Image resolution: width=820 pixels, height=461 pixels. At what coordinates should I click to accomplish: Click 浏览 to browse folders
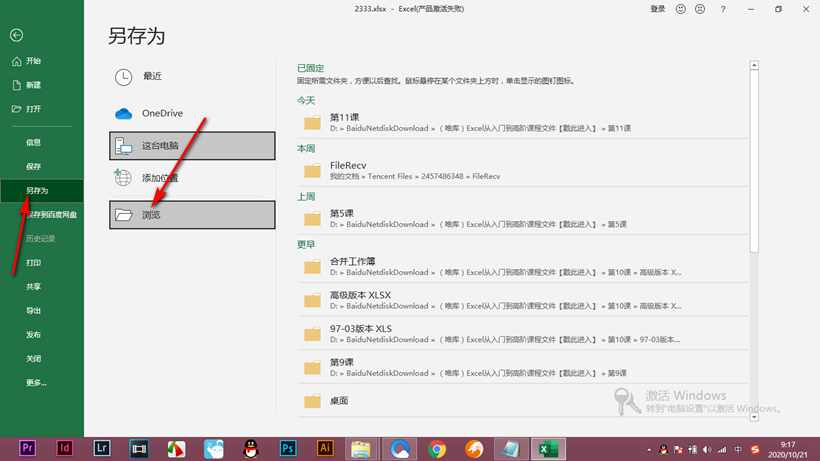coord(192,215)
